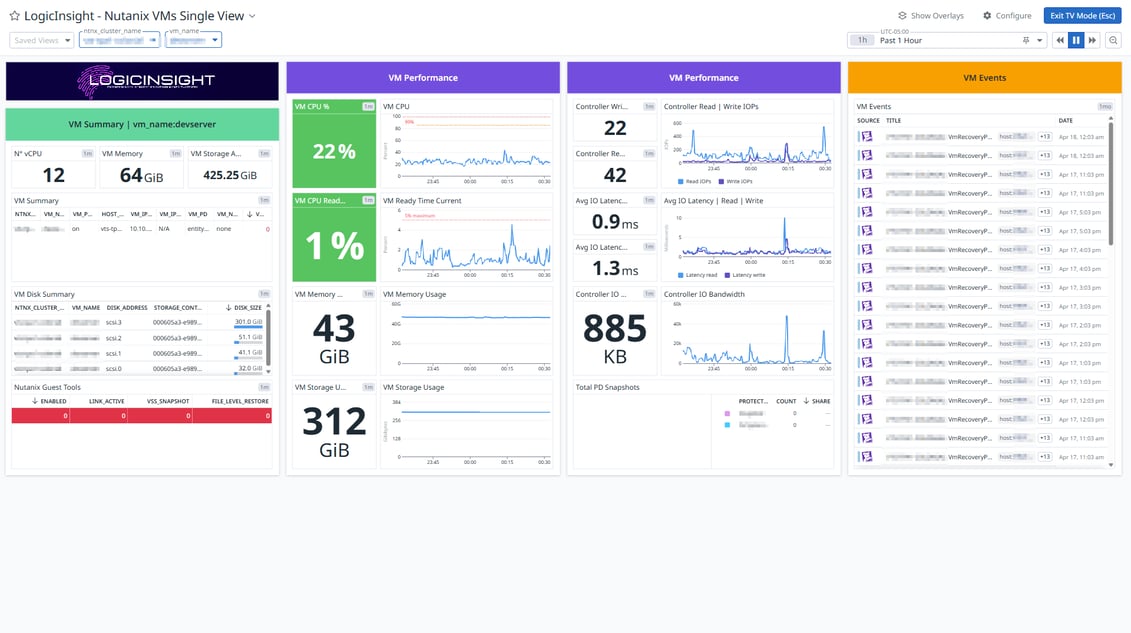
Task: Open the dashboard title dropdown chevron
Action: pos(252,16)
